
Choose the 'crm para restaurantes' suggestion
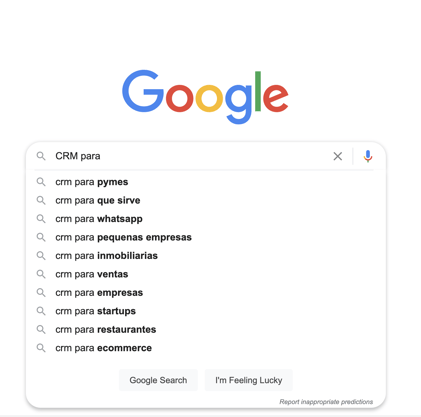106,329
